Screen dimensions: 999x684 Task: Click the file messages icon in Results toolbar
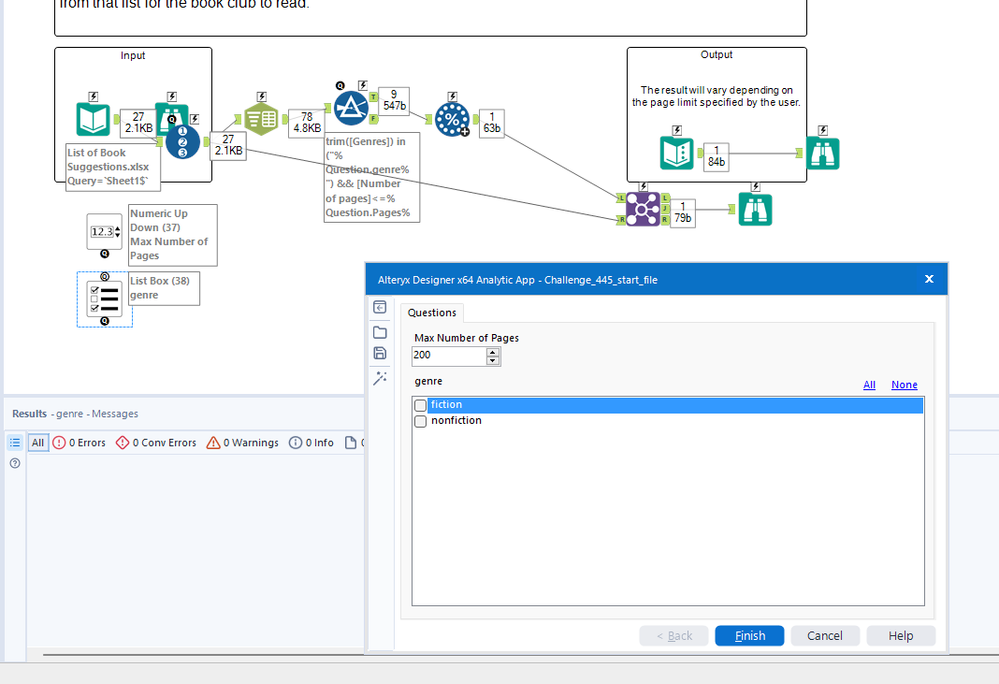pos(350,442)
